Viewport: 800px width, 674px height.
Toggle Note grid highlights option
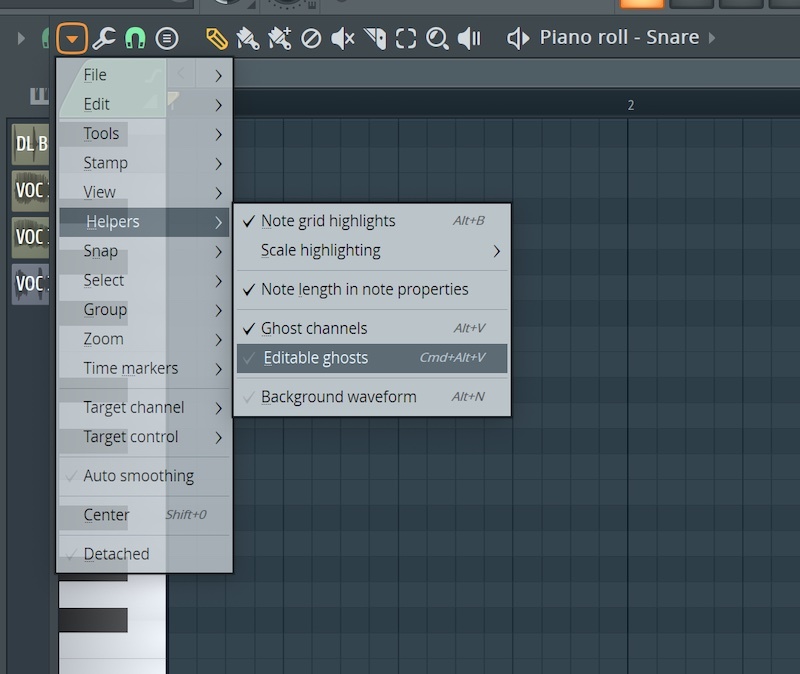pyautogui.click(x=328, y=221)
